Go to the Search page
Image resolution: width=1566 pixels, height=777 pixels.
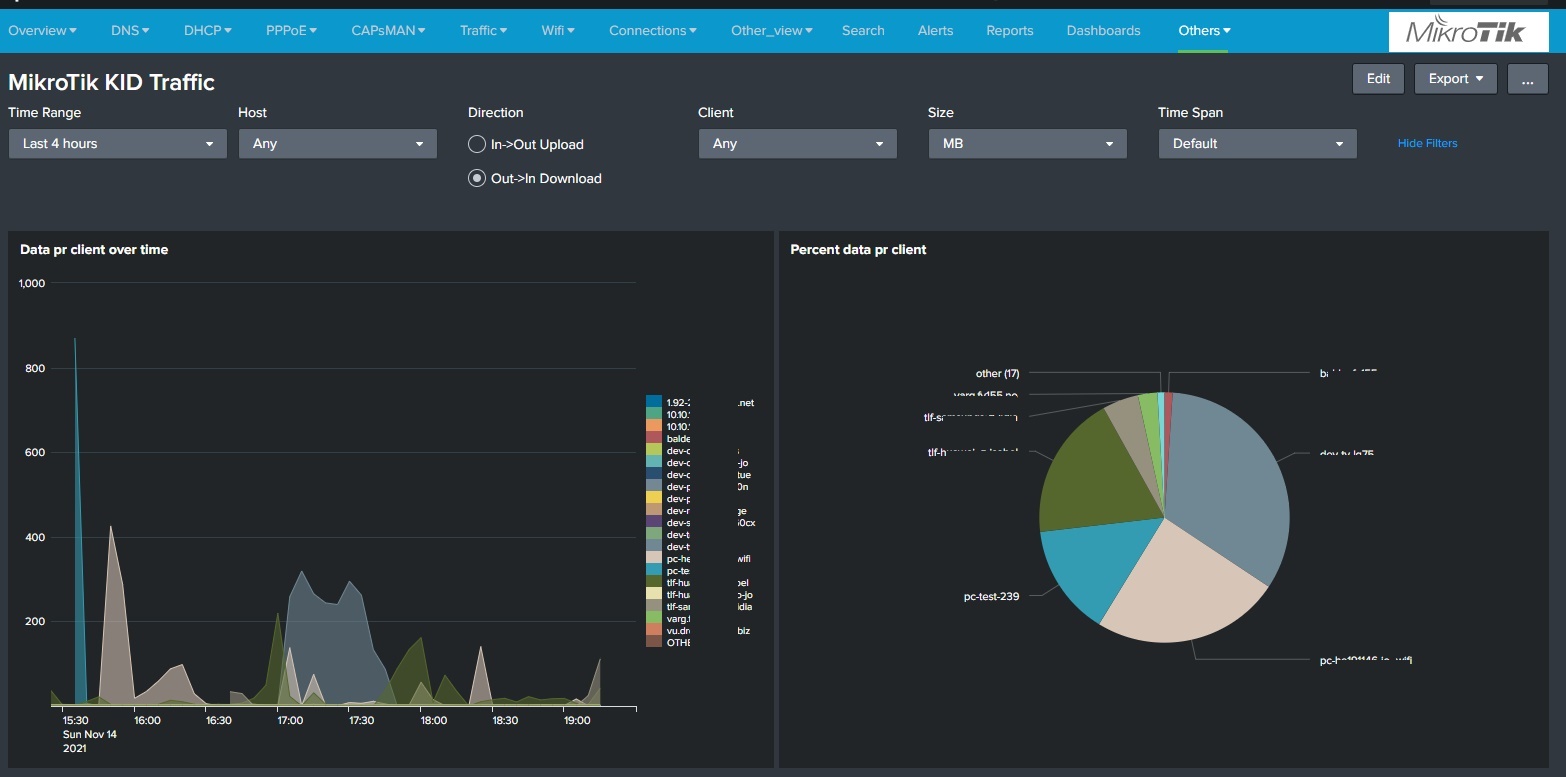tap(863, 30)
